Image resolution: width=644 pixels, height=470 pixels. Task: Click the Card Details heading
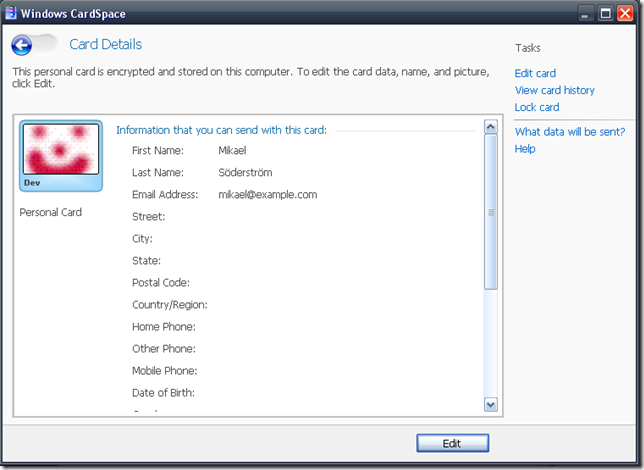106,44
